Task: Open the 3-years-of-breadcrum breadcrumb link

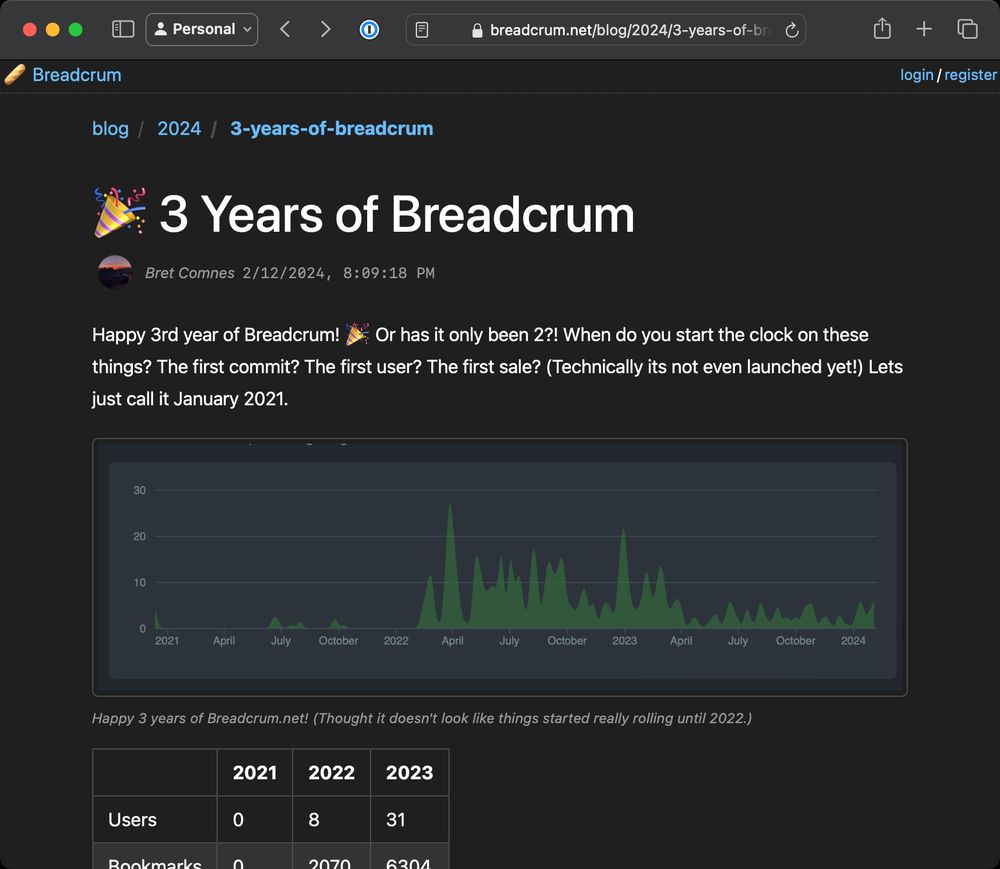Action: pos(332,128)
